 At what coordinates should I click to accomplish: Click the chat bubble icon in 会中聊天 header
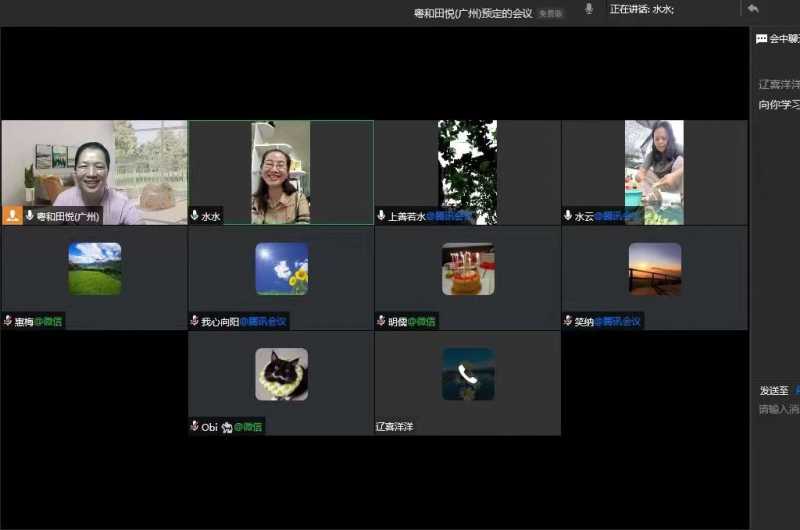(762, 39)
